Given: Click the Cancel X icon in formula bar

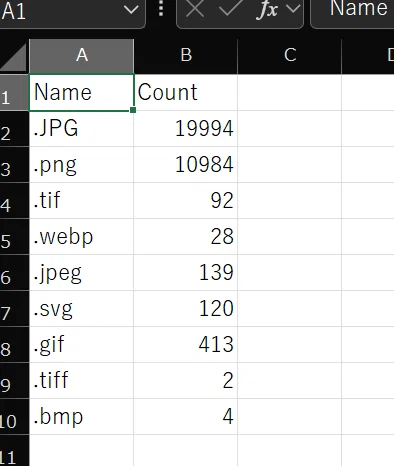Looking at the screenshot, I should click(195, 8).
